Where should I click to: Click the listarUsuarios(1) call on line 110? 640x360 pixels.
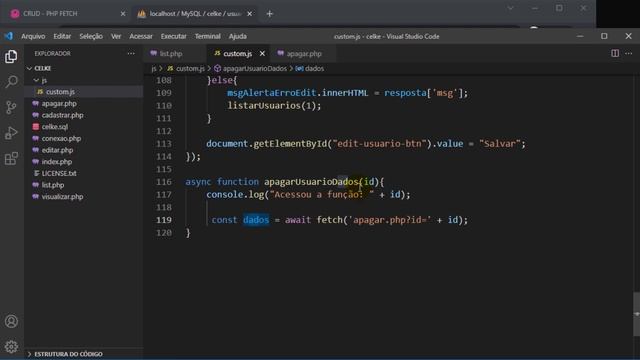(x=274, y=106)
